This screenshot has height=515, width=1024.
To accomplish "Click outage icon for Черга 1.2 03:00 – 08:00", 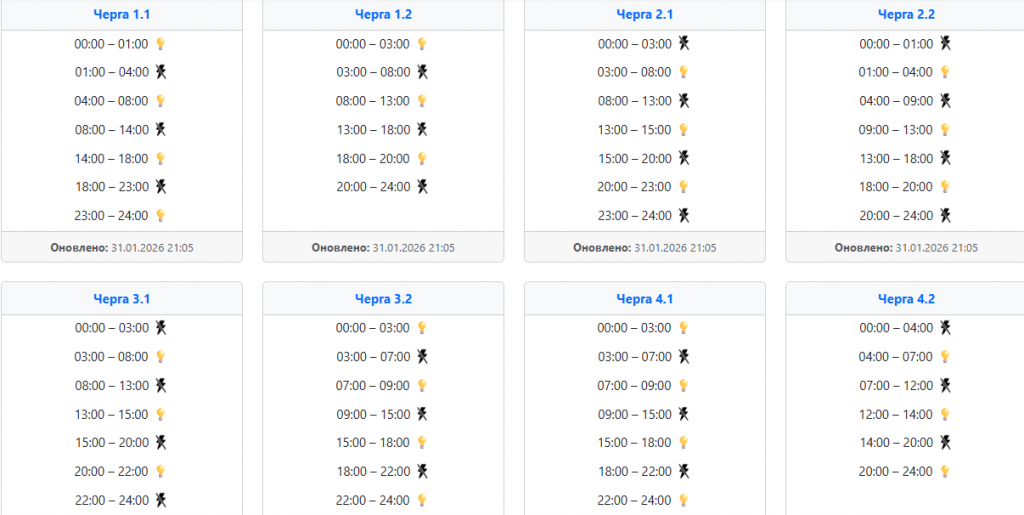I will pos(422,72).
